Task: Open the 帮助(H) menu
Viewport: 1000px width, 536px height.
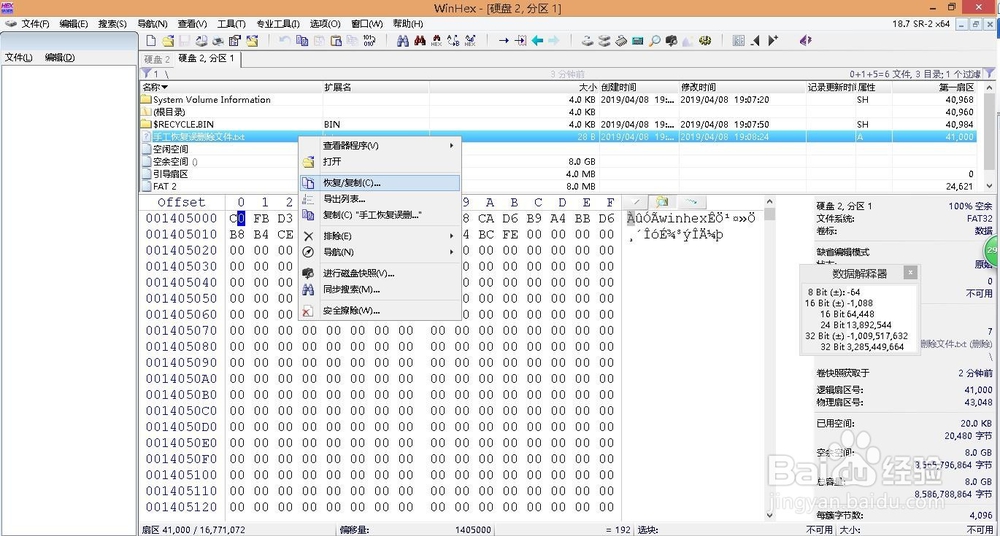Action: coord(408,24)
